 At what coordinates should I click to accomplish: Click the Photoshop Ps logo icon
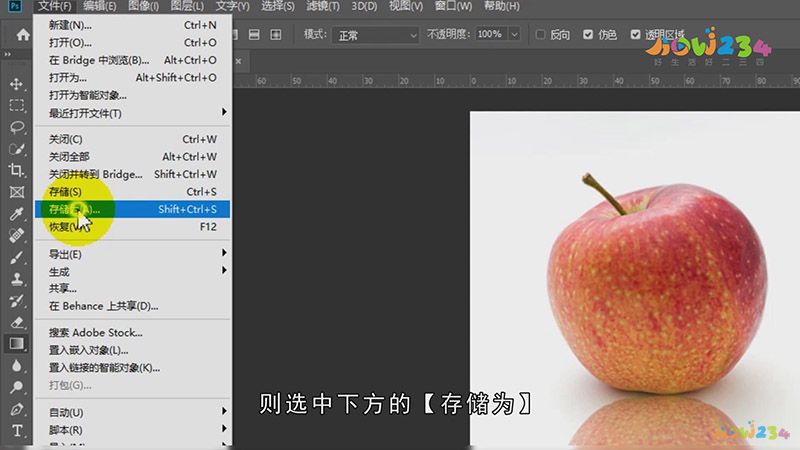click(15, 6)
